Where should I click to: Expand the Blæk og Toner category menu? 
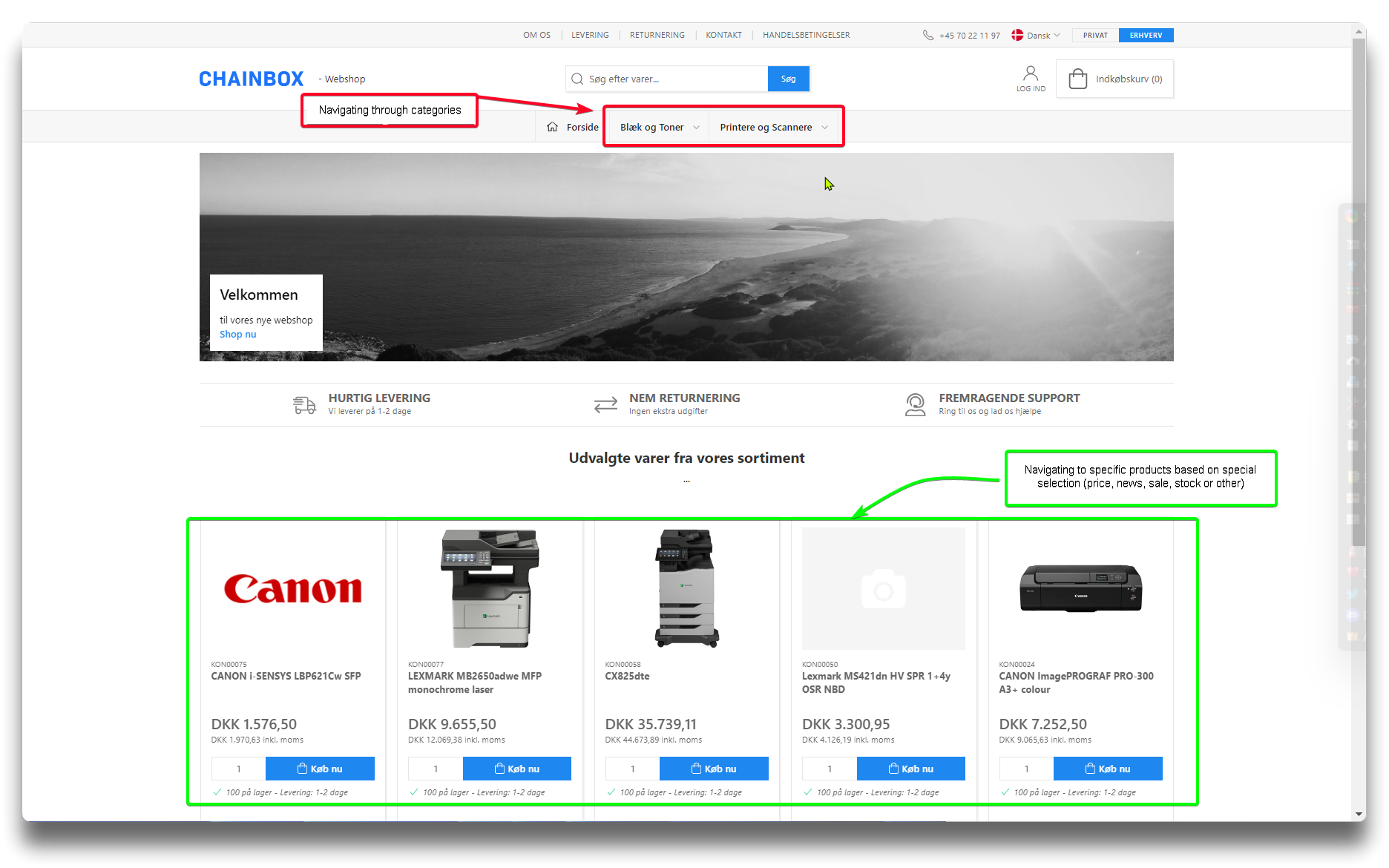pos(659,127)
